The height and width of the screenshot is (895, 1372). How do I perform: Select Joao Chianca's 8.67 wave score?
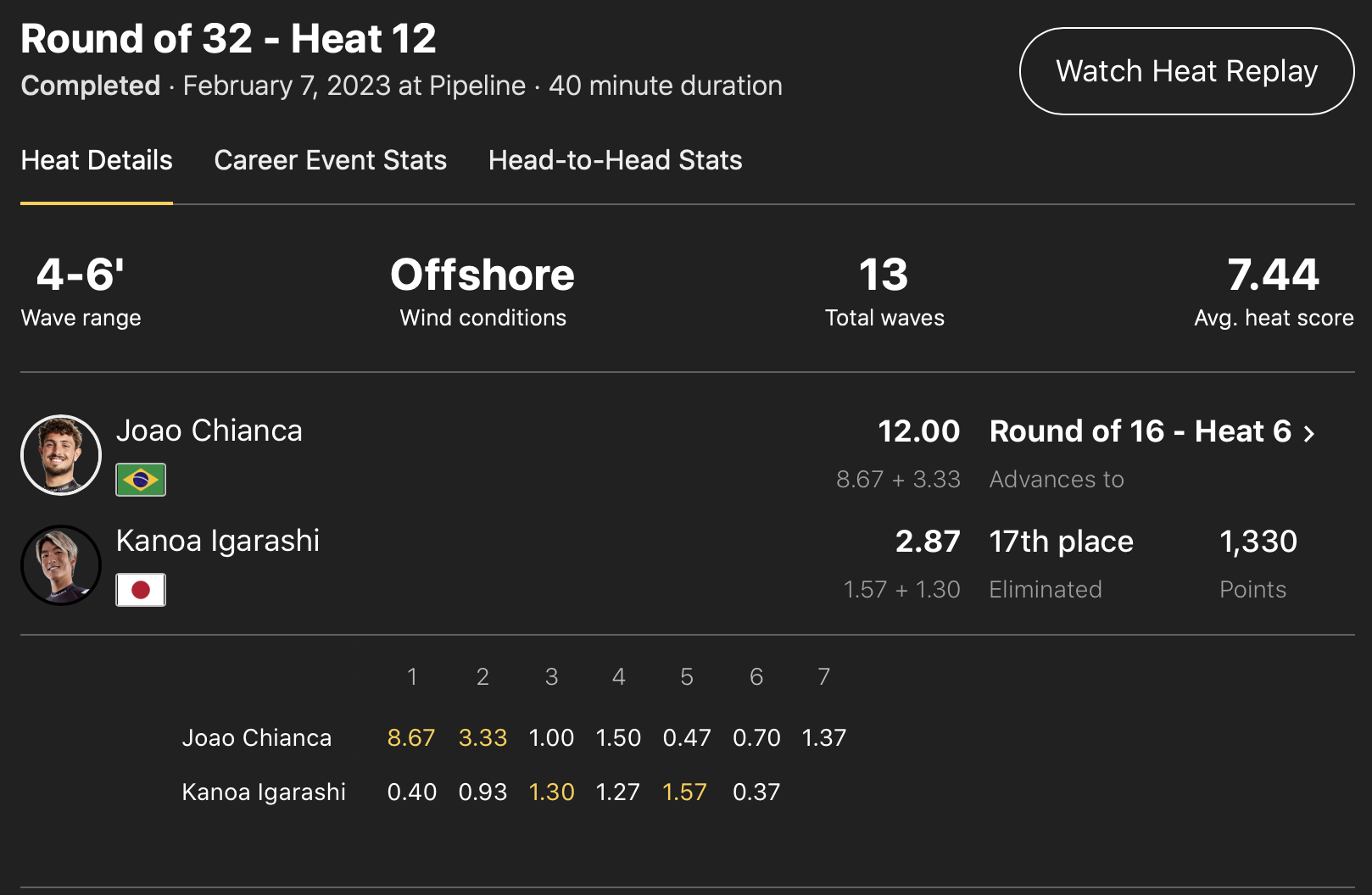point(411,737)
